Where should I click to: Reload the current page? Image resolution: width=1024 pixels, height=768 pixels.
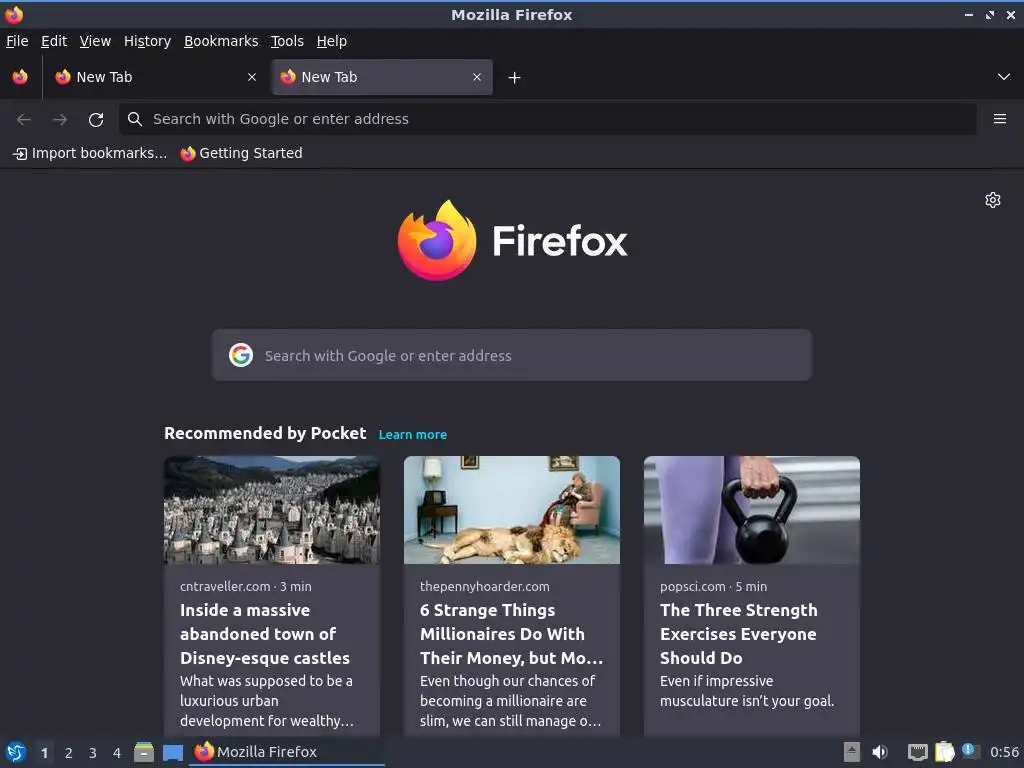(96, 120)
